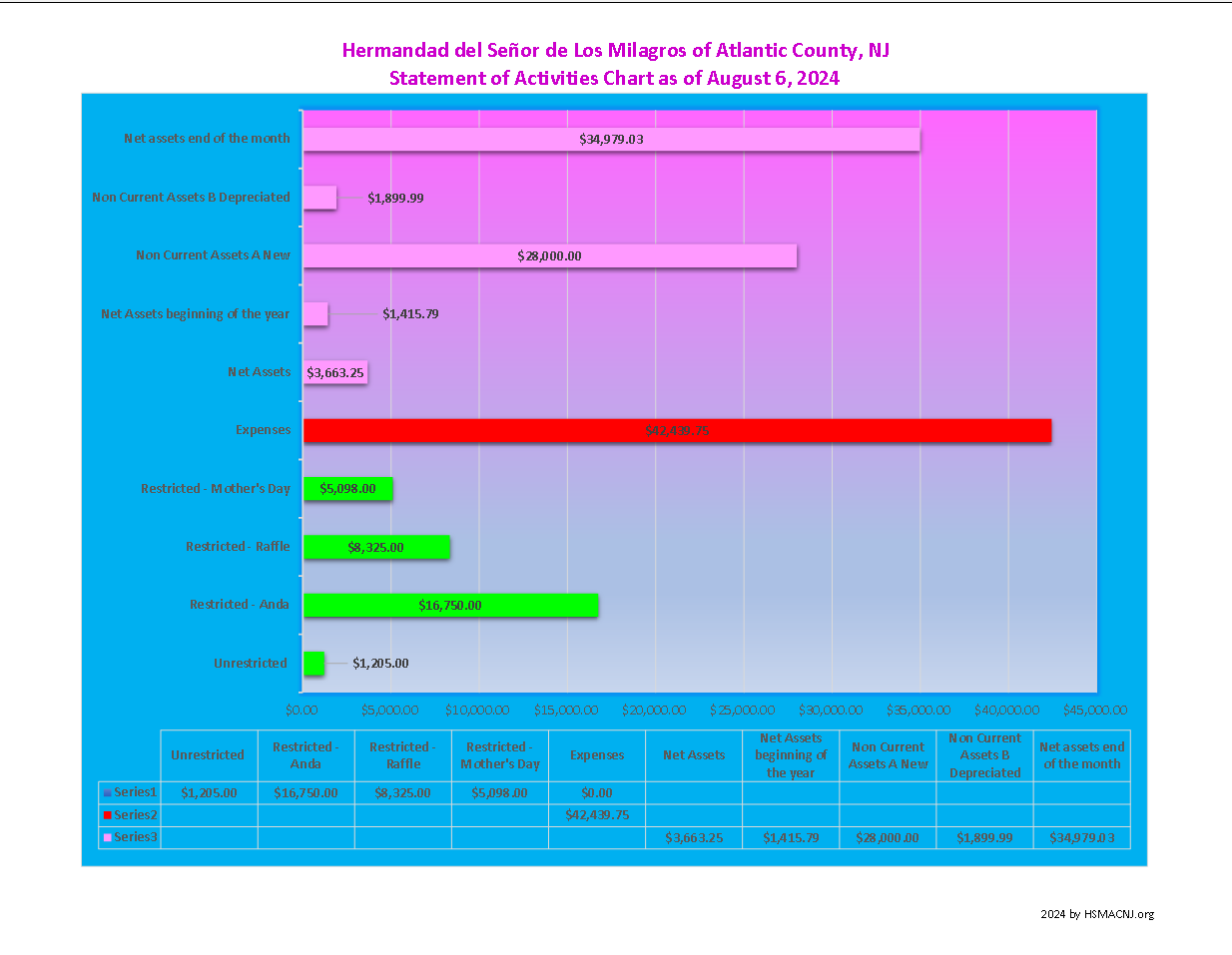Screen dimensions: 1232x955
Task: Select the $0.00 Expenses cell in Series1 row
Action: coord(597,793)
